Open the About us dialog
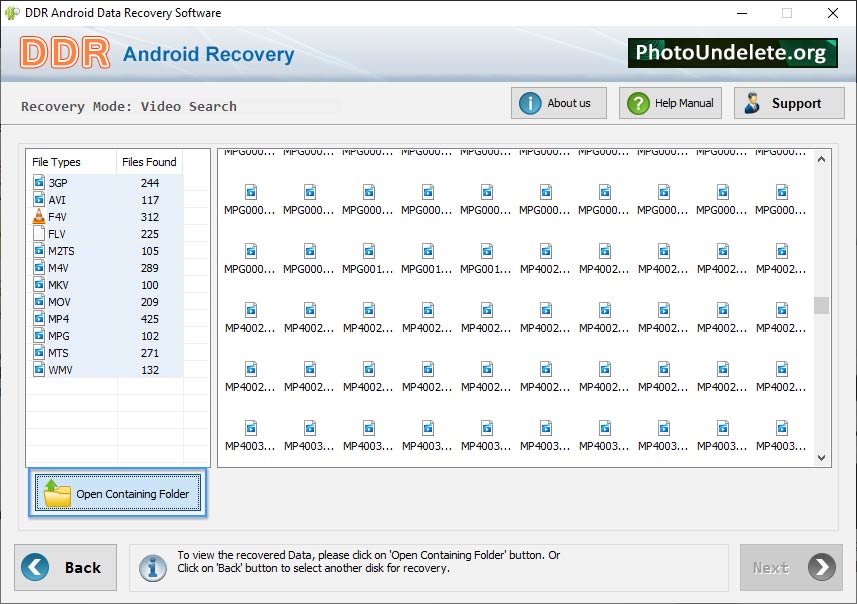The image size is (857, 604). [559, 103]
